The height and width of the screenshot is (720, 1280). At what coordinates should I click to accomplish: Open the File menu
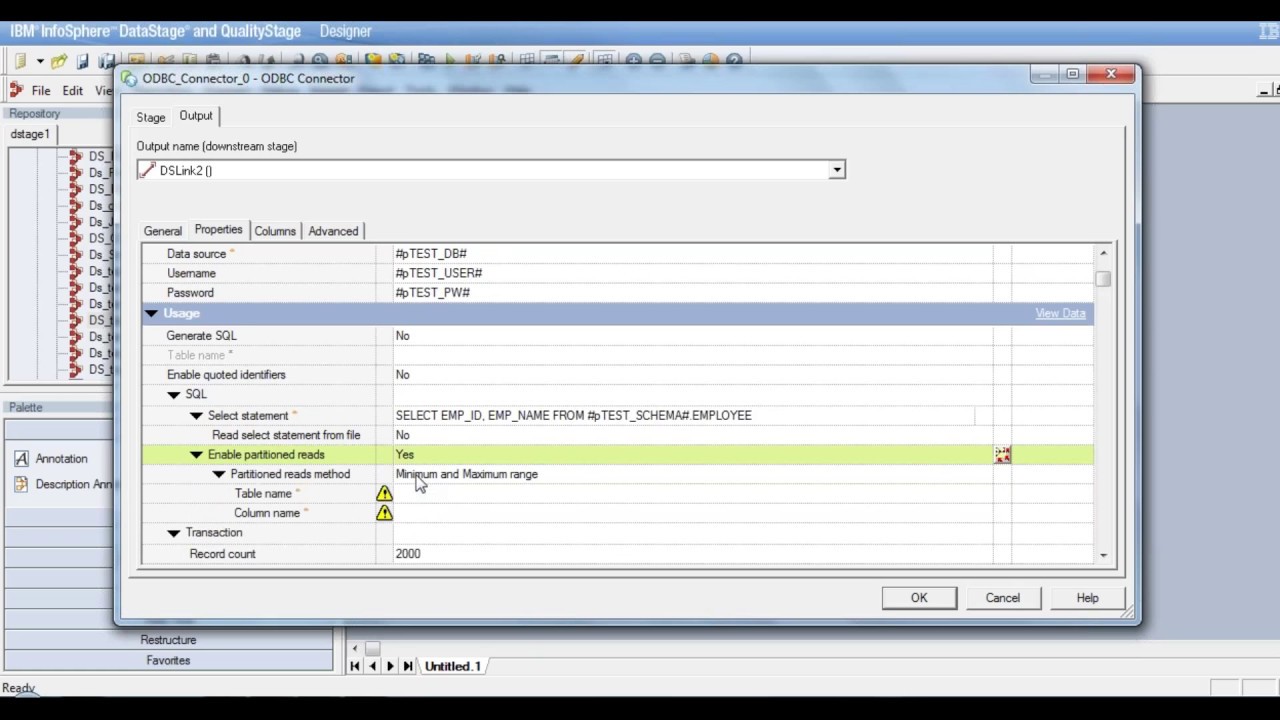[x=41, y=90]
